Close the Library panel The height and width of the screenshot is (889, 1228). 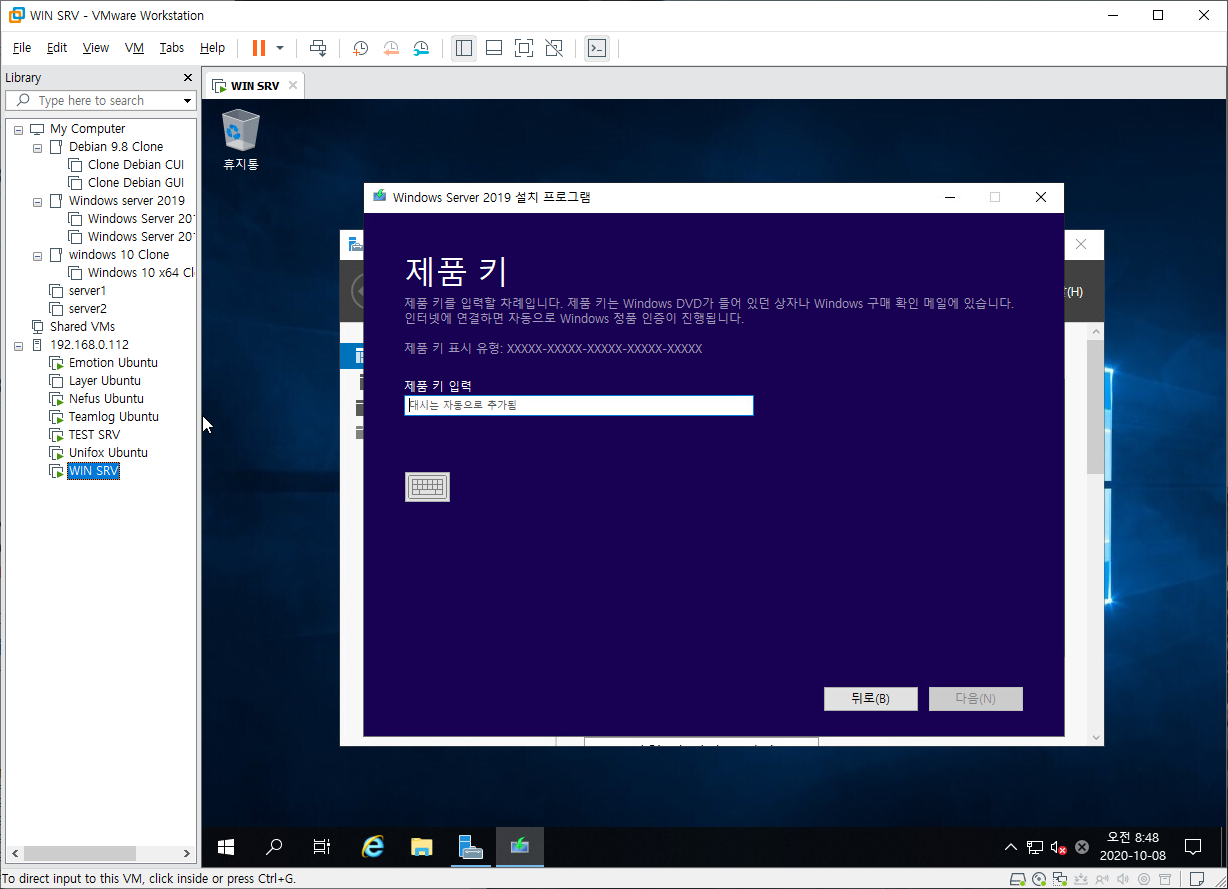188,77
